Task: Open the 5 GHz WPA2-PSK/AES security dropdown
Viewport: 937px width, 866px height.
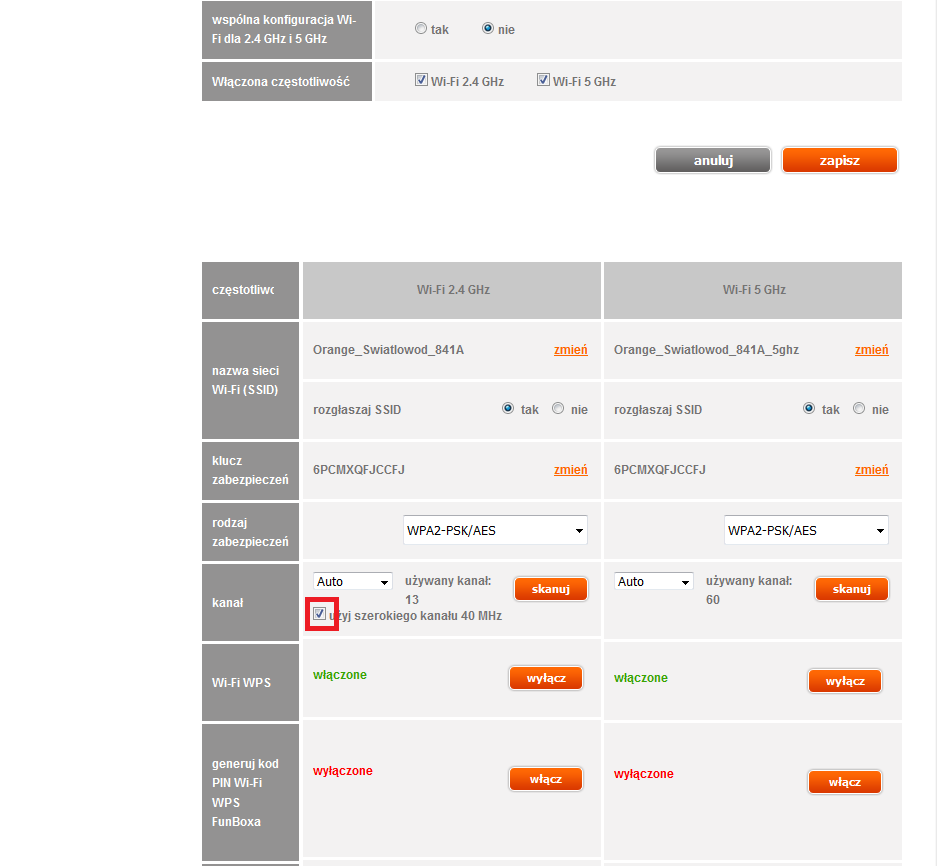Action: [806, 531]
